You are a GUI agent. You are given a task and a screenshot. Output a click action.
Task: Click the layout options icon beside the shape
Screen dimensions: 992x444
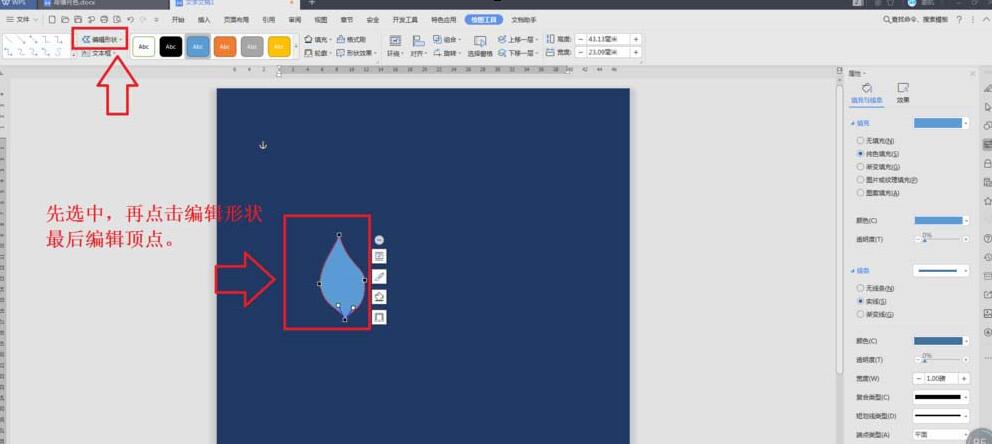[x=379, y=256]
